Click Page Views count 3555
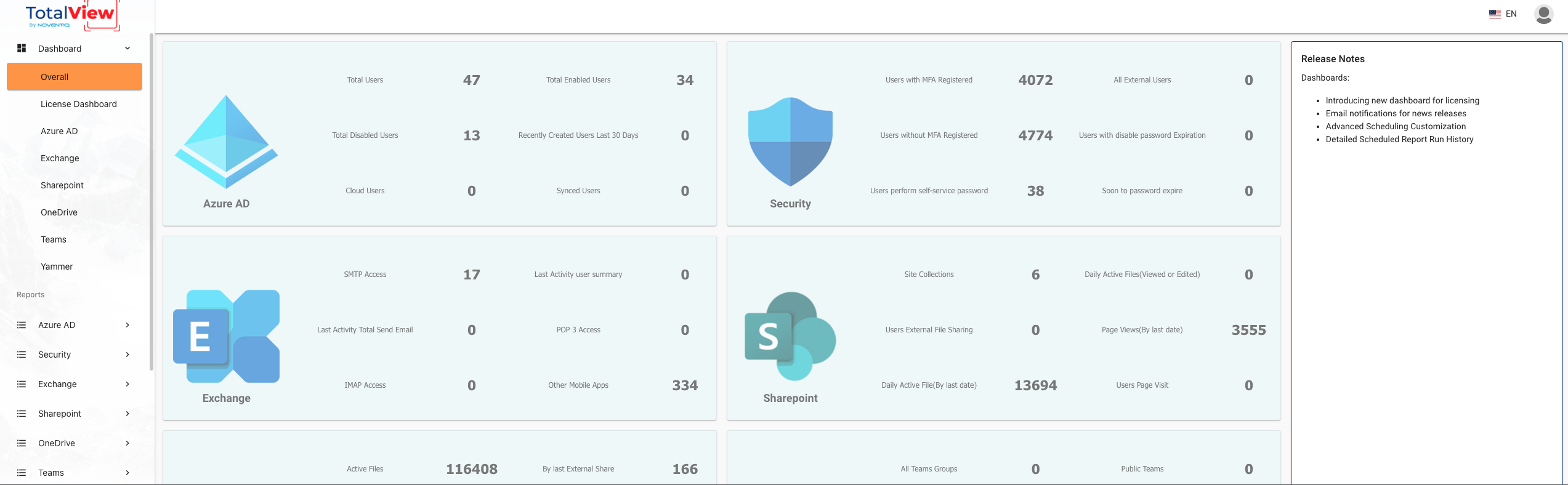Image resolution: width=1568 pixels, height=485 pixels. pos(1249,330)
